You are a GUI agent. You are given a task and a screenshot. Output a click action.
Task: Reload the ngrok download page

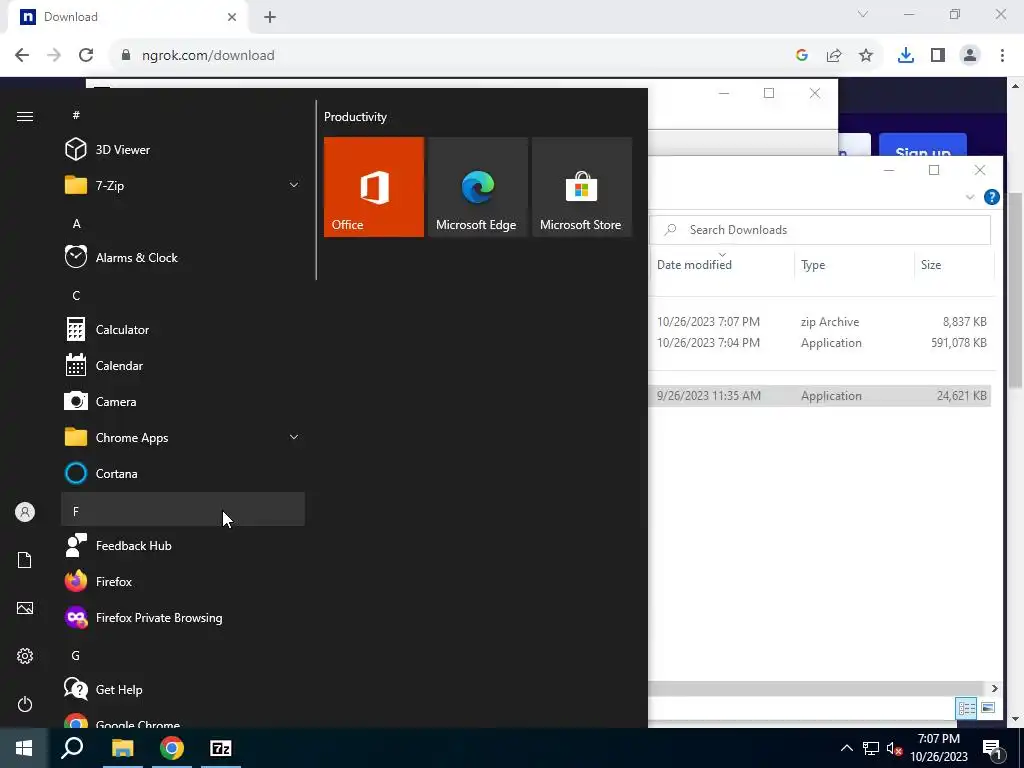pyautogui.click(x=86, y=55)
